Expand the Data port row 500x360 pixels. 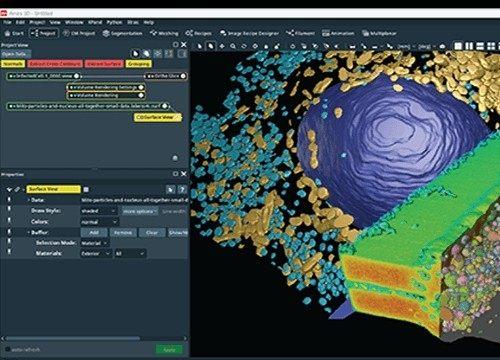29,200
